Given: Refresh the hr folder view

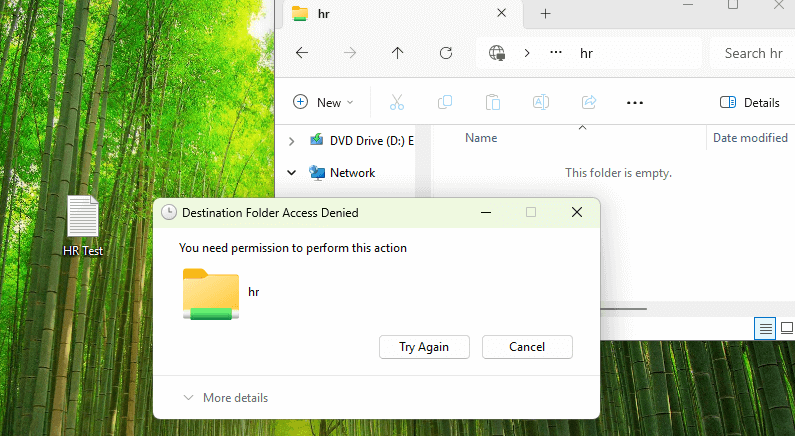Looking at the screenshot, I should (446, 53).
